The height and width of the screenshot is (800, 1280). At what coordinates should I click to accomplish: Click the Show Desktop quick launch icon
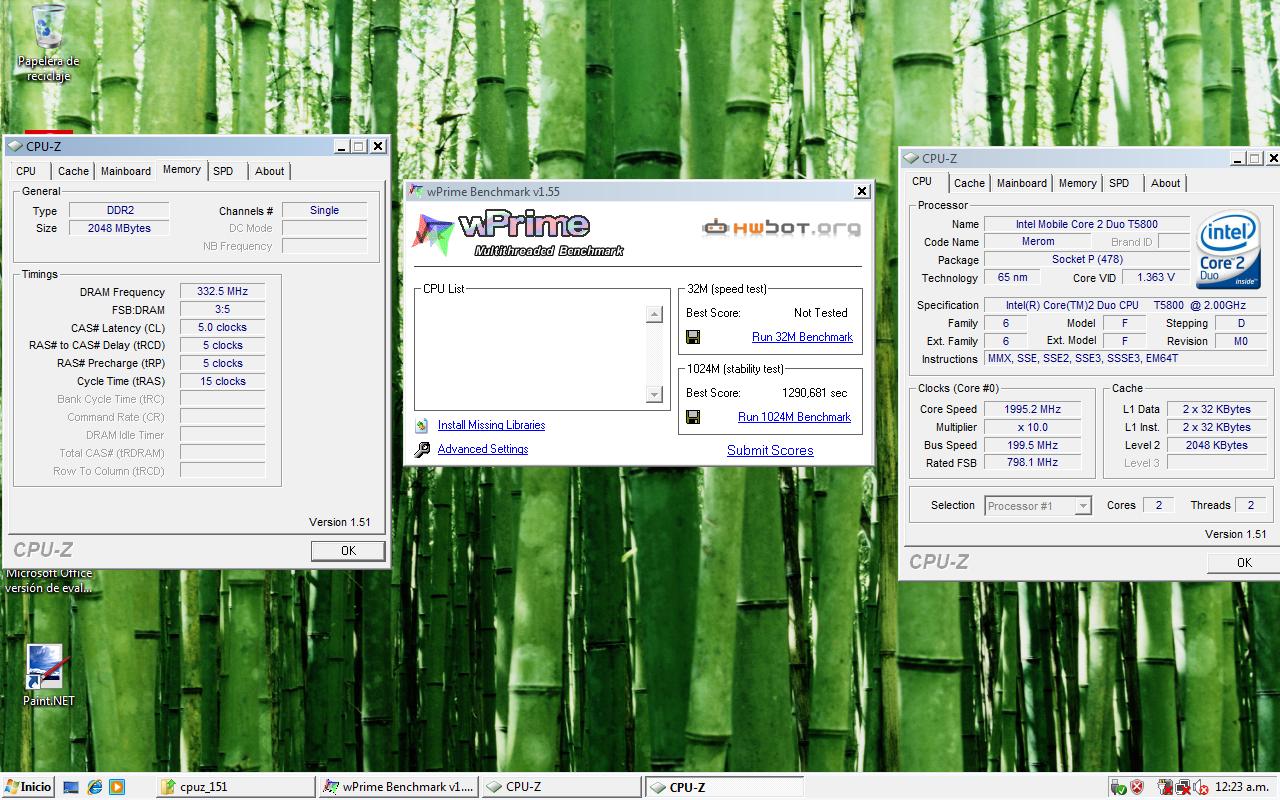click(x=71, y=787)
